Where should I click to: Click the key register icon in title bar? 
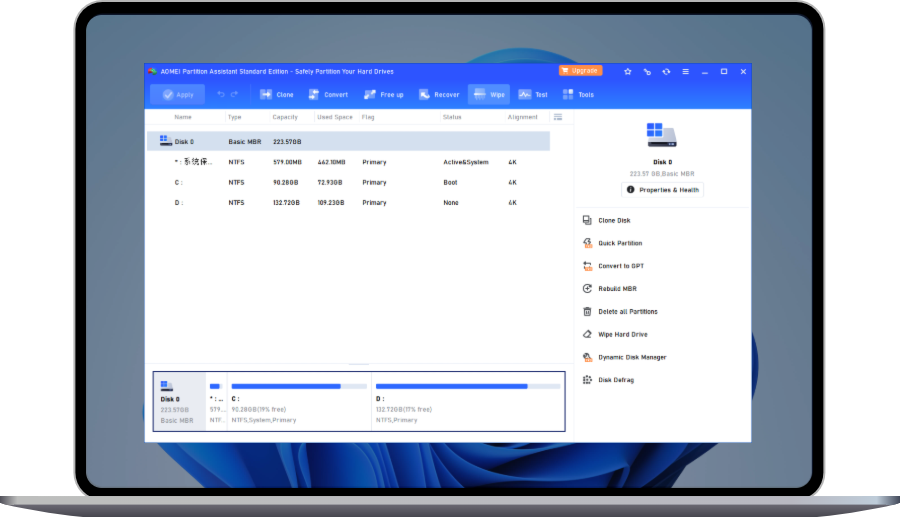pos(647,72)
